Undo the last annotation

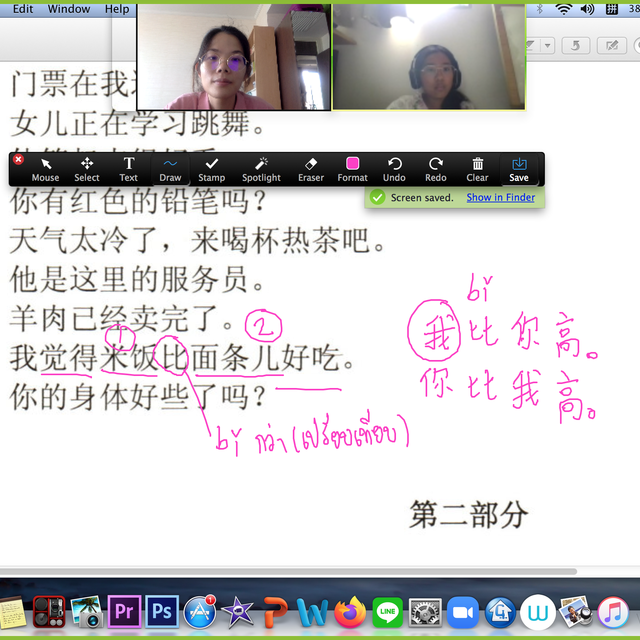tap(394, 168)
